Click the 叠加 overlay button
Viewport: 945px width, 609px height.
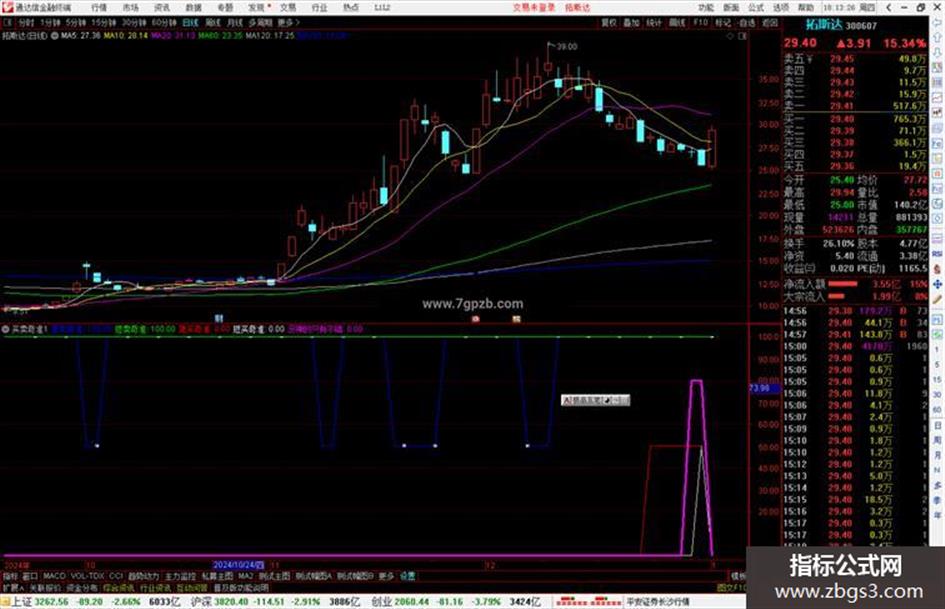click(631, 22)
